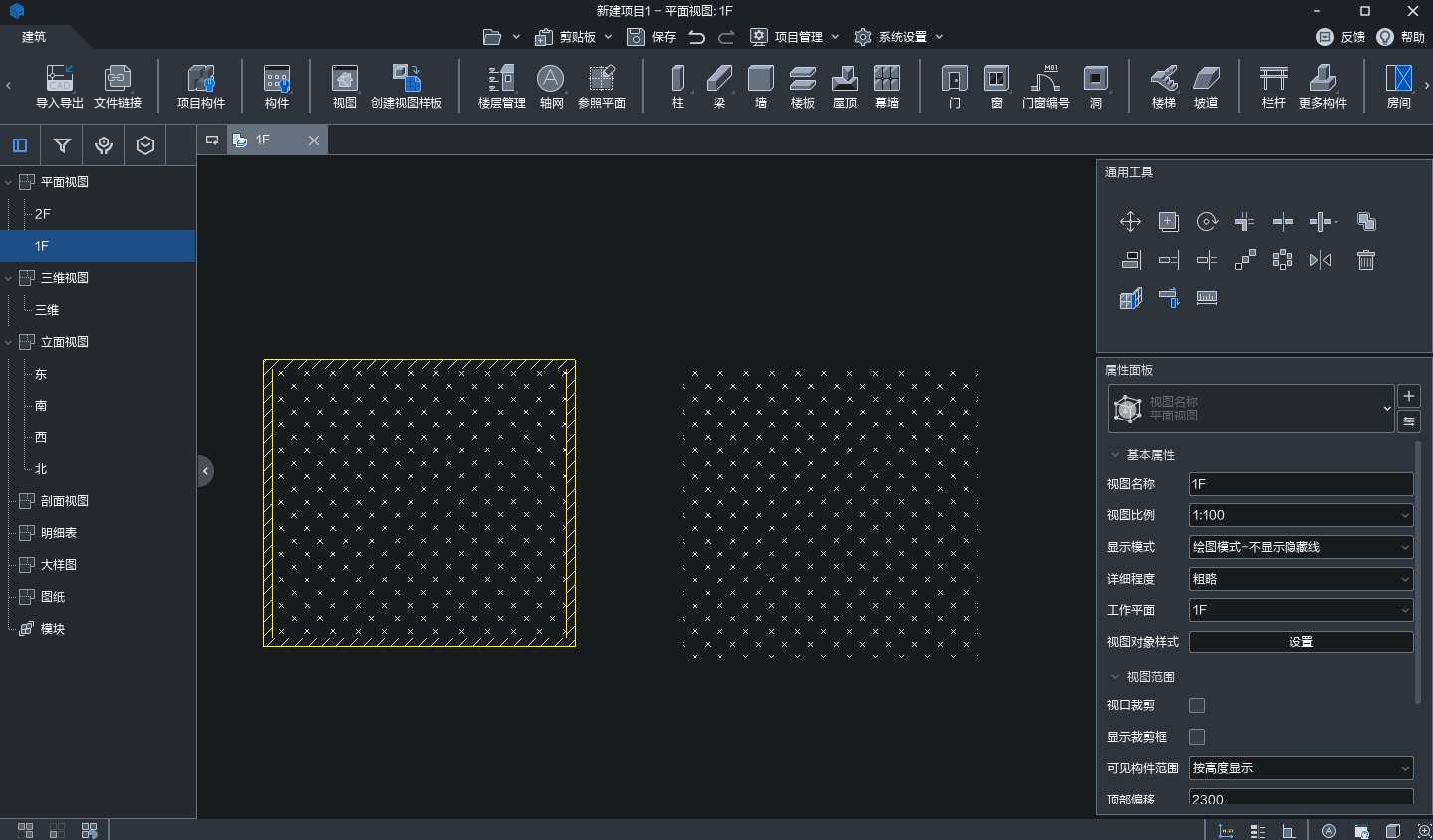Select the circular array tool
Viewport: 1433px width, 840px height.
(1283, 260)
